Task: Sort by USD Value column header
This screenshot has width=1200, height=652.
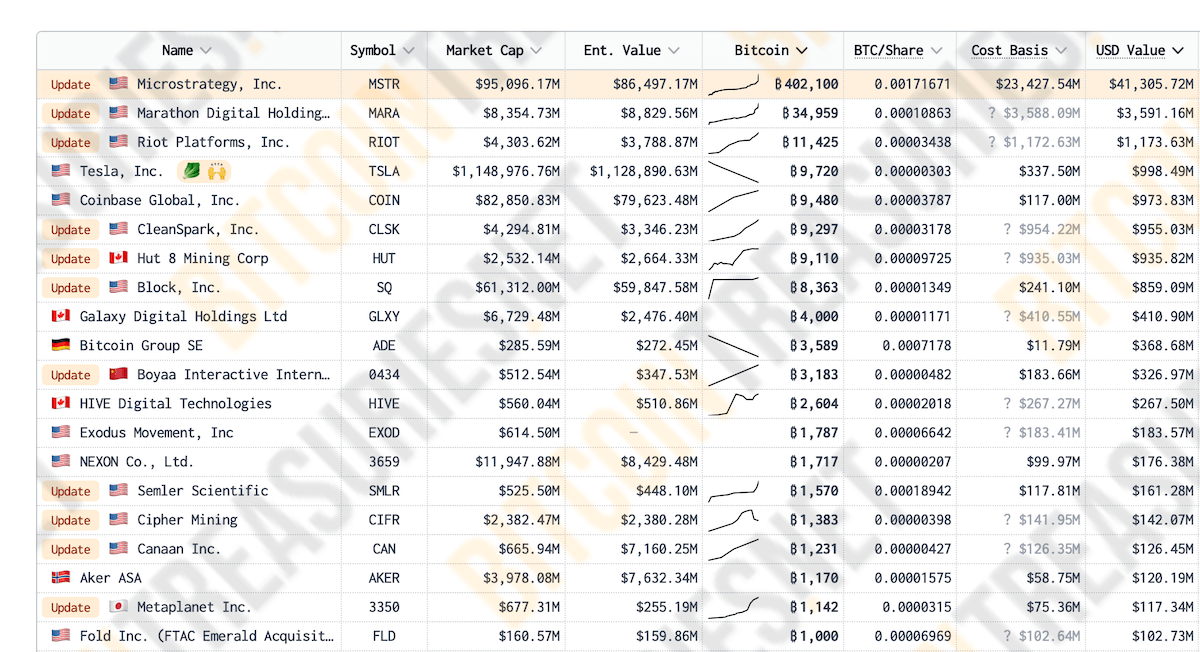Action: click(x=1140, y=50)
